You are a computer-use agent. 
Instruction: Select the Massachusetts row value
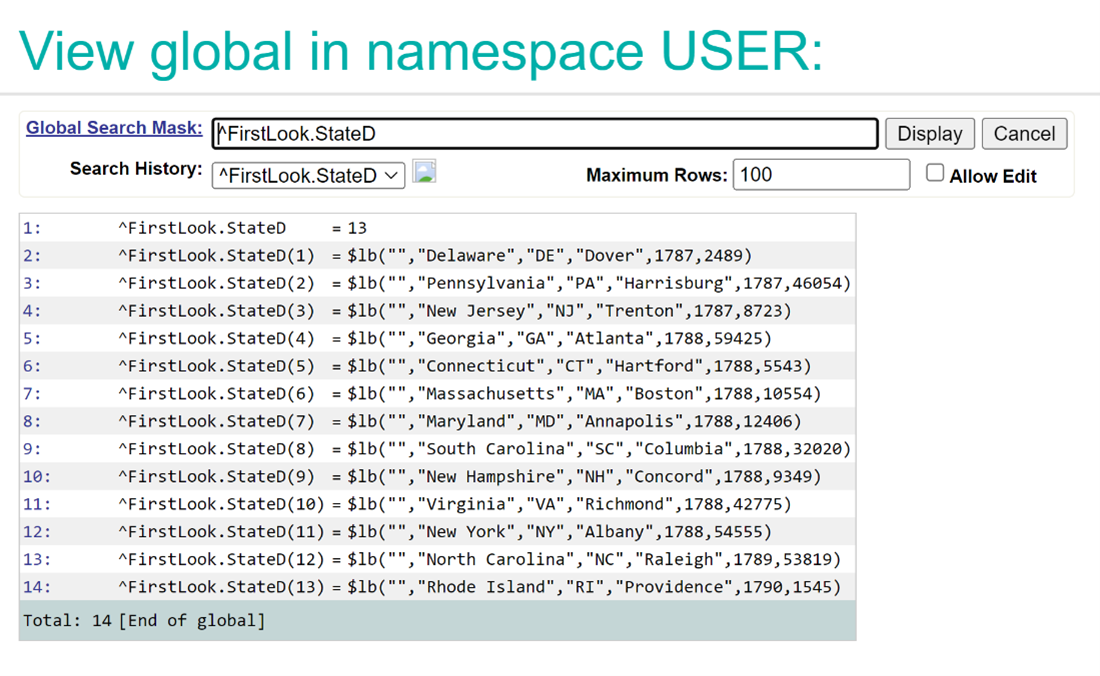click(584, 393)
